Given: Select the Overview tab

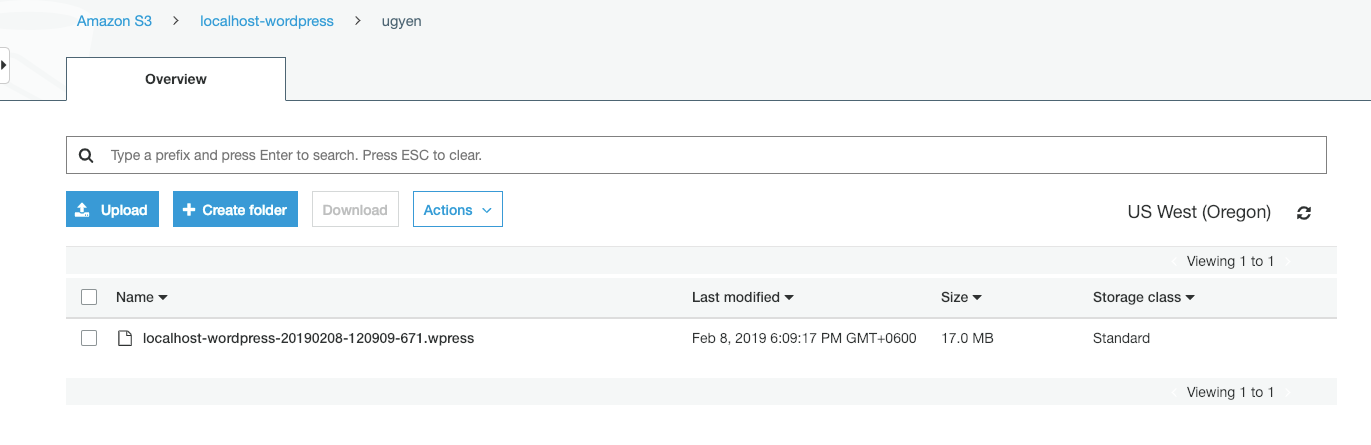Looking at the screenshot, I should pyautogui.click(x=176, y=79).
